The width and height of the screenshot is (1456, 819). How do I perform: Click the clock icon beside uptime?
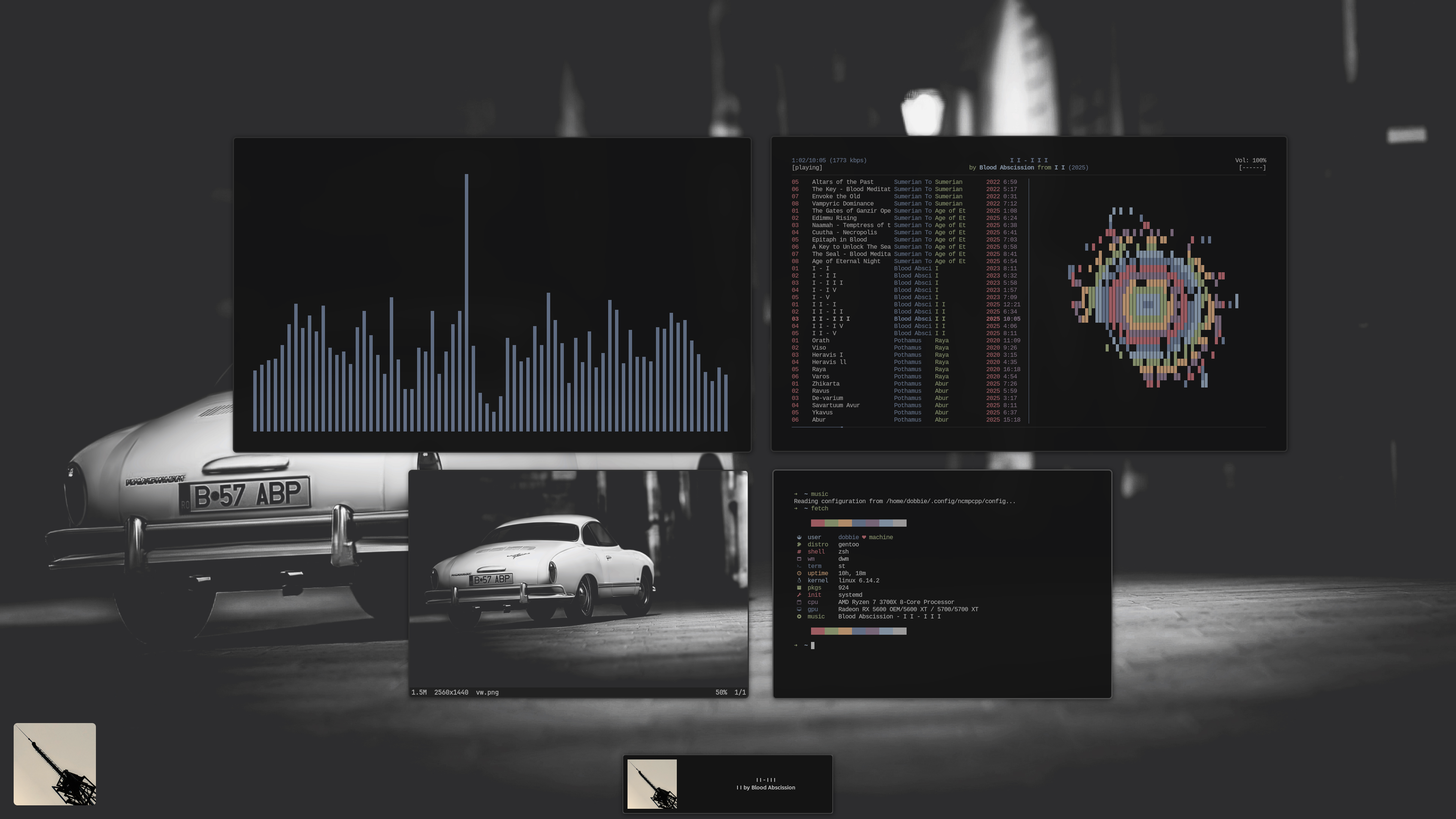click(x=799, y=573)
